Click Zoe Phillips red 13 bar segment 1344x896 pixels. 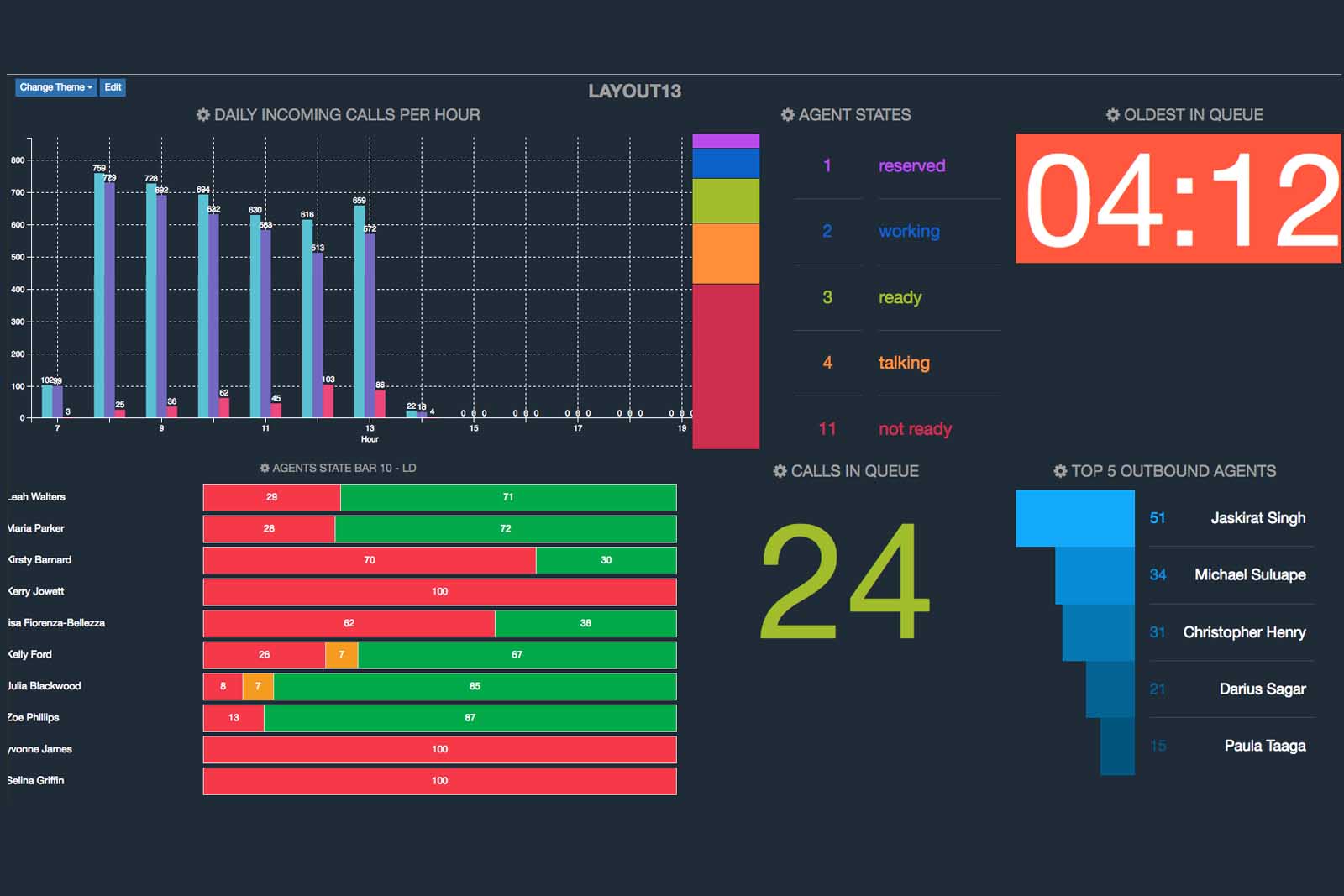[234, 718]
